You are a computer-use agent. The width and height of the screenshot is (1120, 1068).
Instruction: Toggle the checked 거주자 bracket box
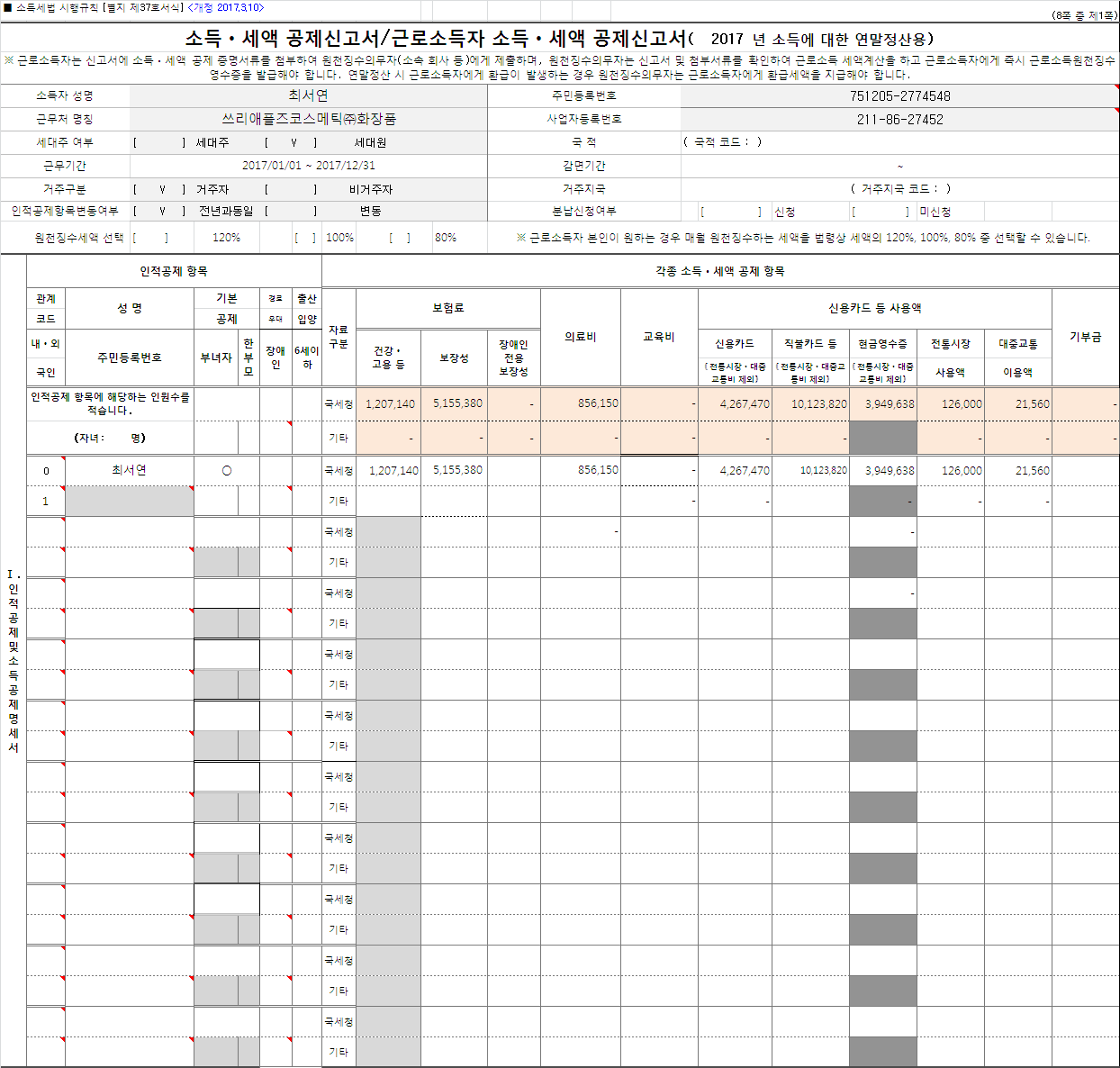point(159,189)
